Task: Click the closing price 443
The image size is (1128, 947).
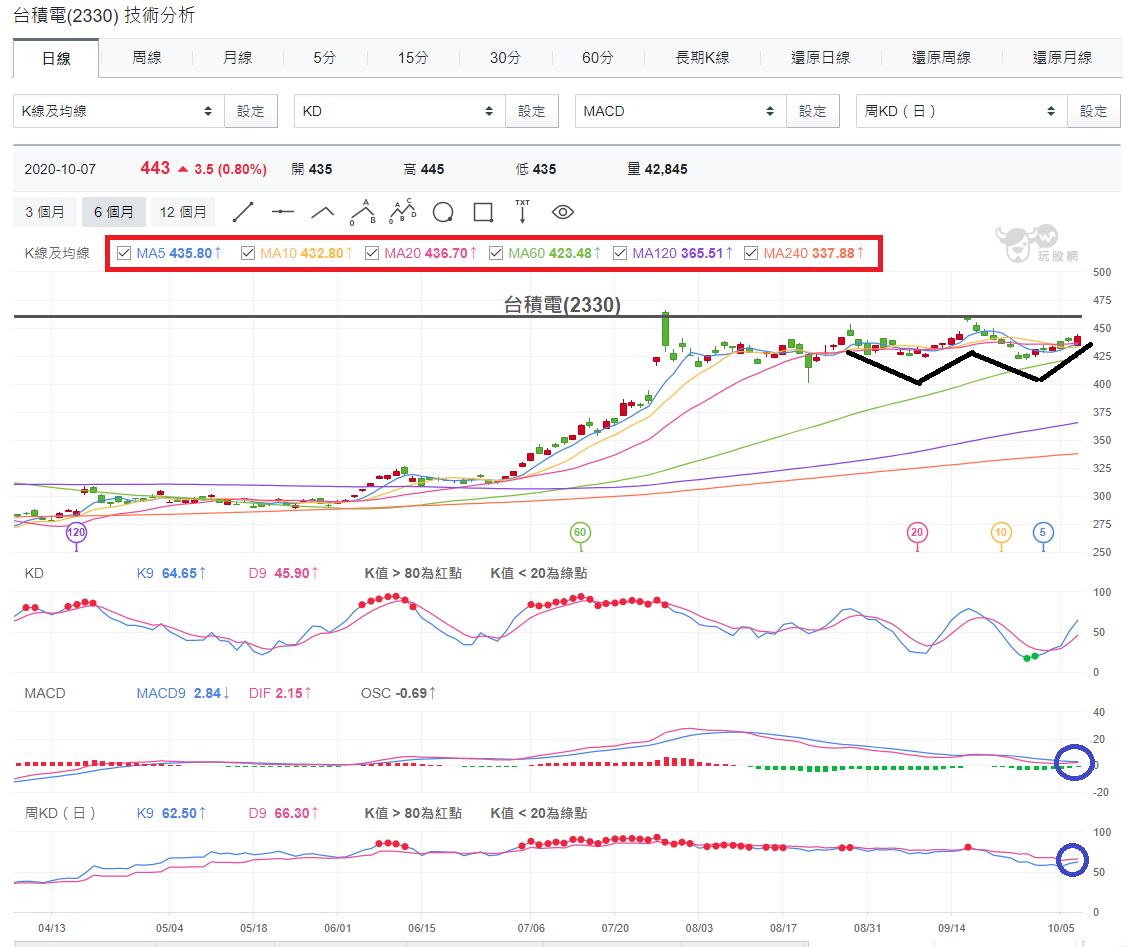Action: click(155, 168)
